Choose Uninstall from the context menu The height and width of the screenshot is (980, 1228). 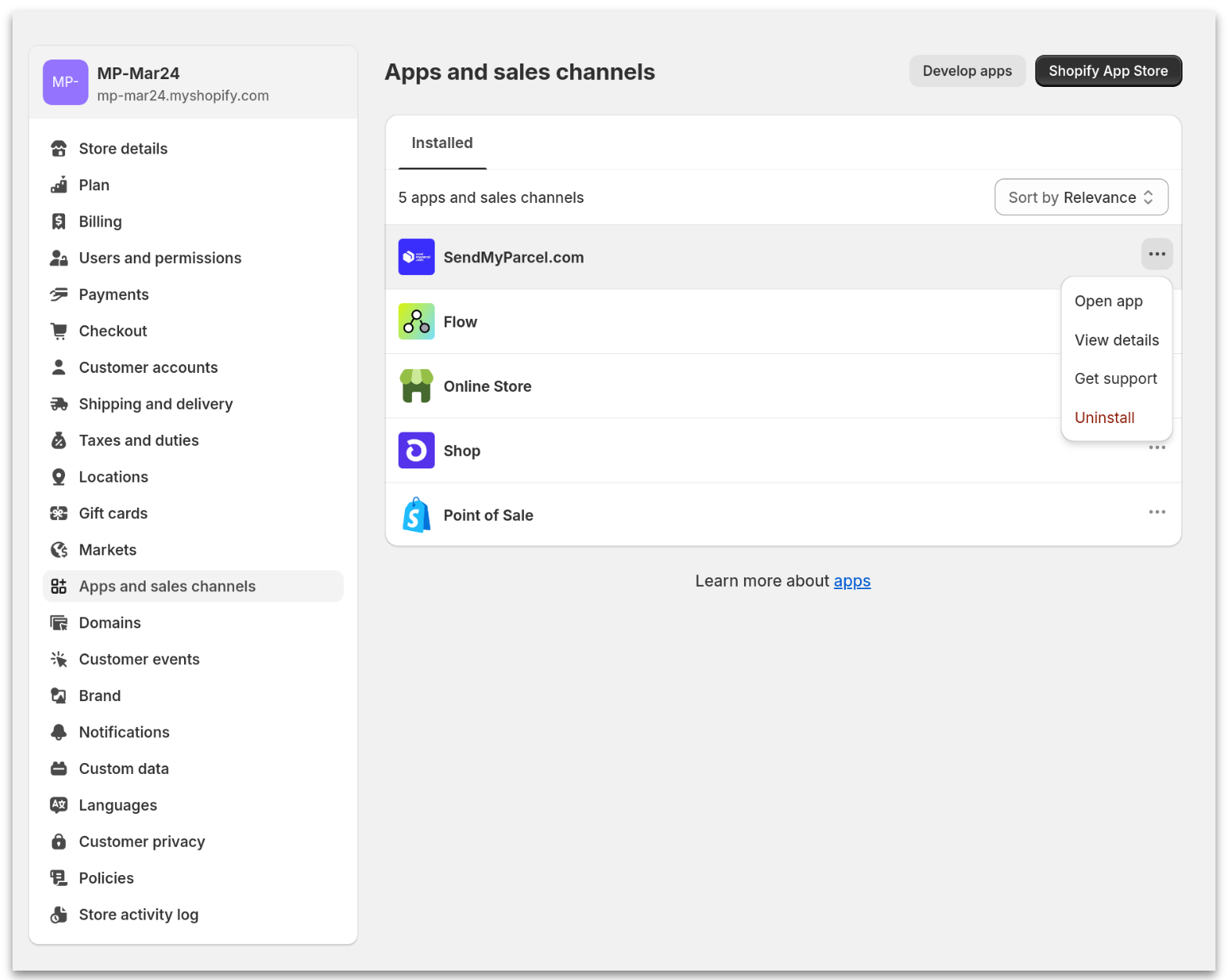pos(1104,418)
